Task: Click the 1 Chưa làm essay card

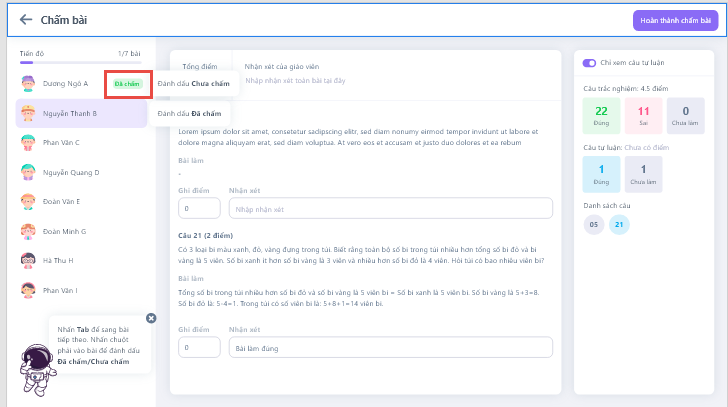Action: [x=644, y=174]
